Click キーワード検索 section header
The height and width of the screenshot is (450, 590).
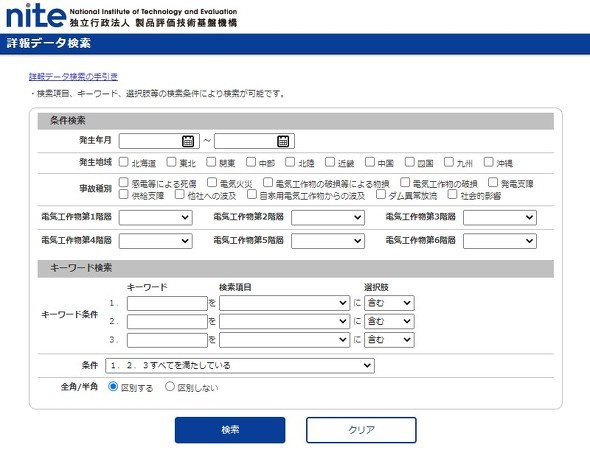[295, 268]
